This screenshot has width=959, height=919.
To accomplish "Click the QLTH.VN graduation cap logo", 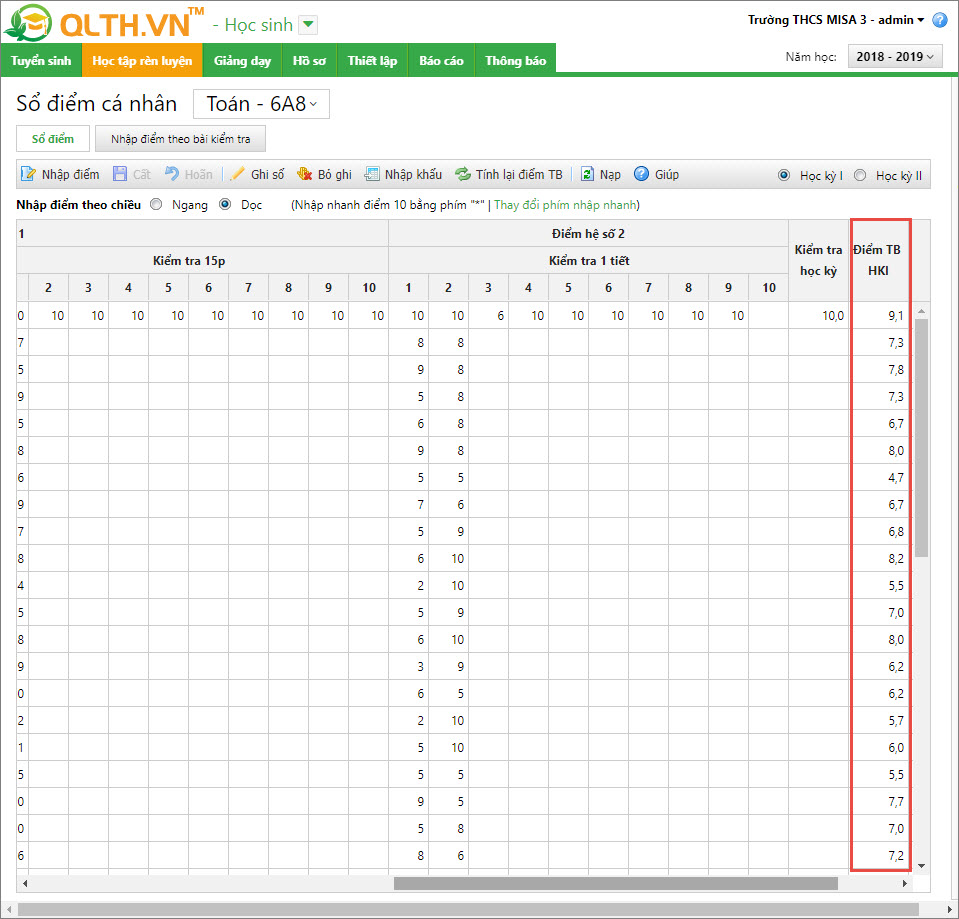I will (x=28, y=22).
